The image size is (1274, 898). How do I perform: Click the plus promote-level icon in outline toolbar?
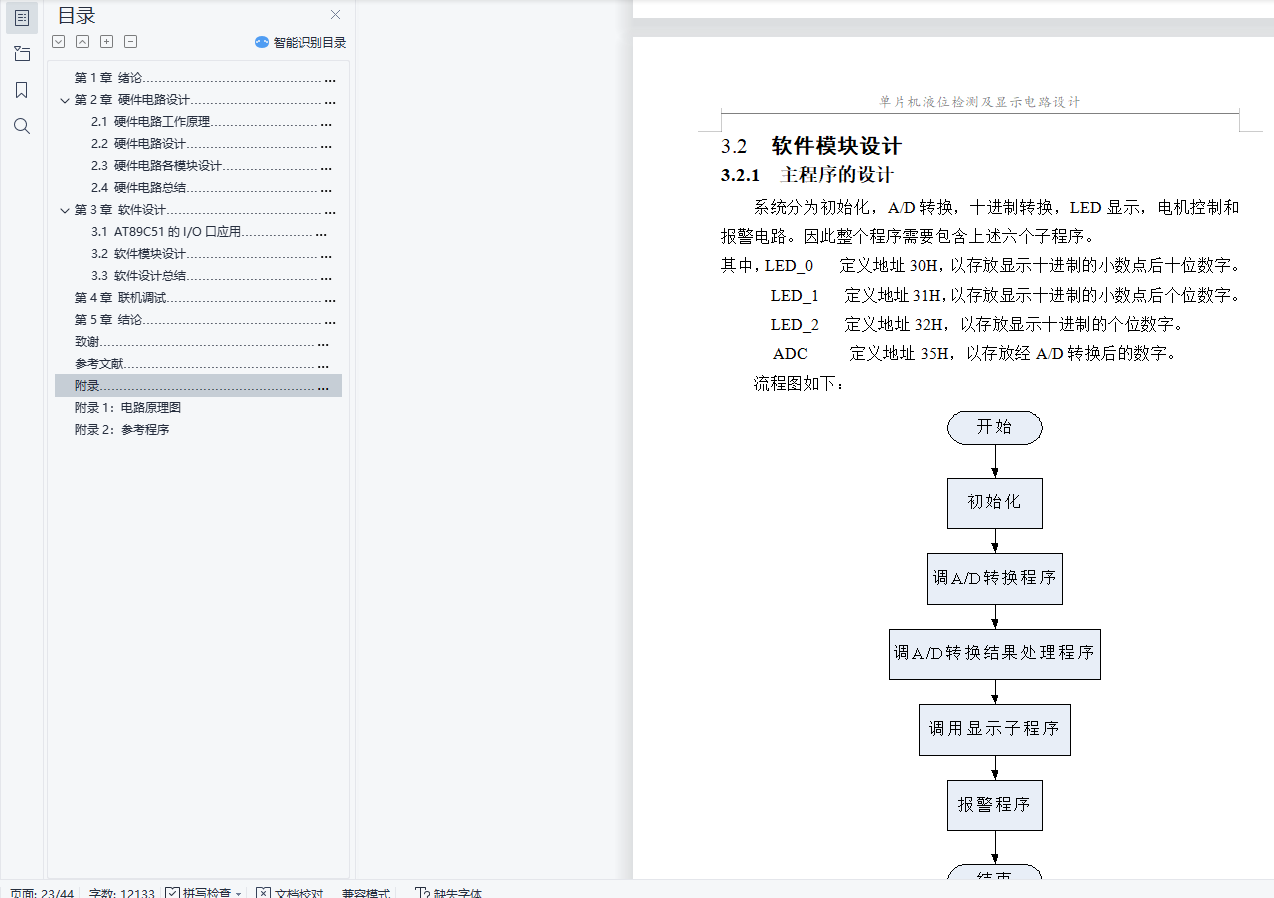point(106,42)
